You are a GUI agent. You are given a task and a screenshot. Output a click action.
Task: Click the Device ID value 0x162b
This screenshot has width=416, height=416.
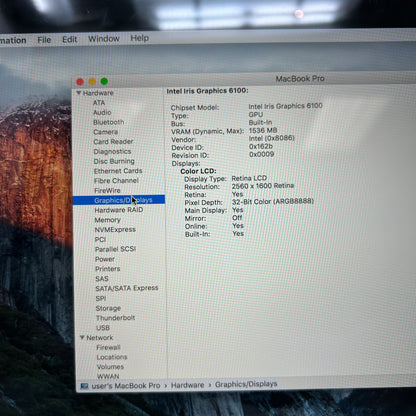coord(261,146)
